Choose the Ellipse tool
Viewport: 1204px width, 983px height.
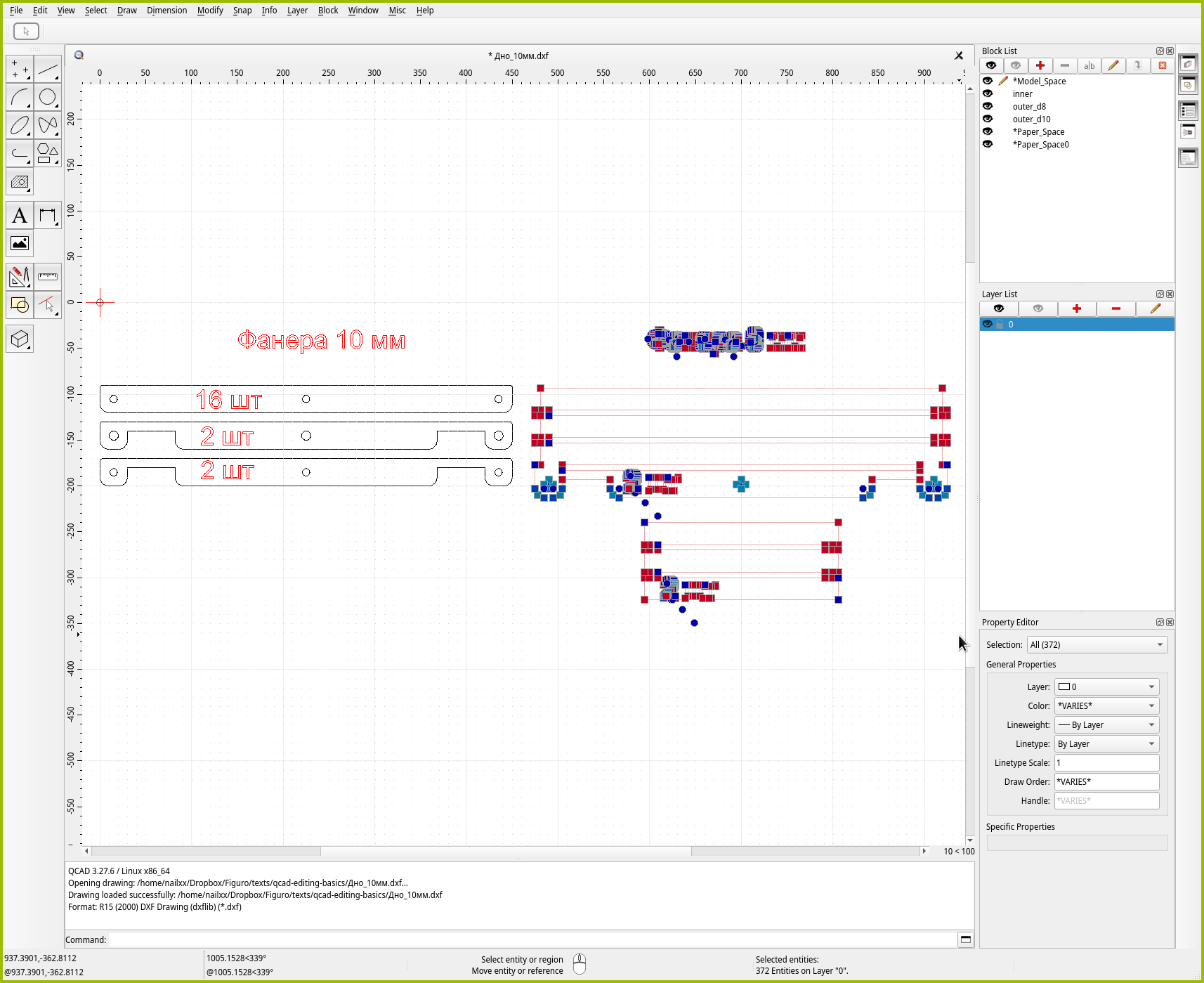(20, 125)
